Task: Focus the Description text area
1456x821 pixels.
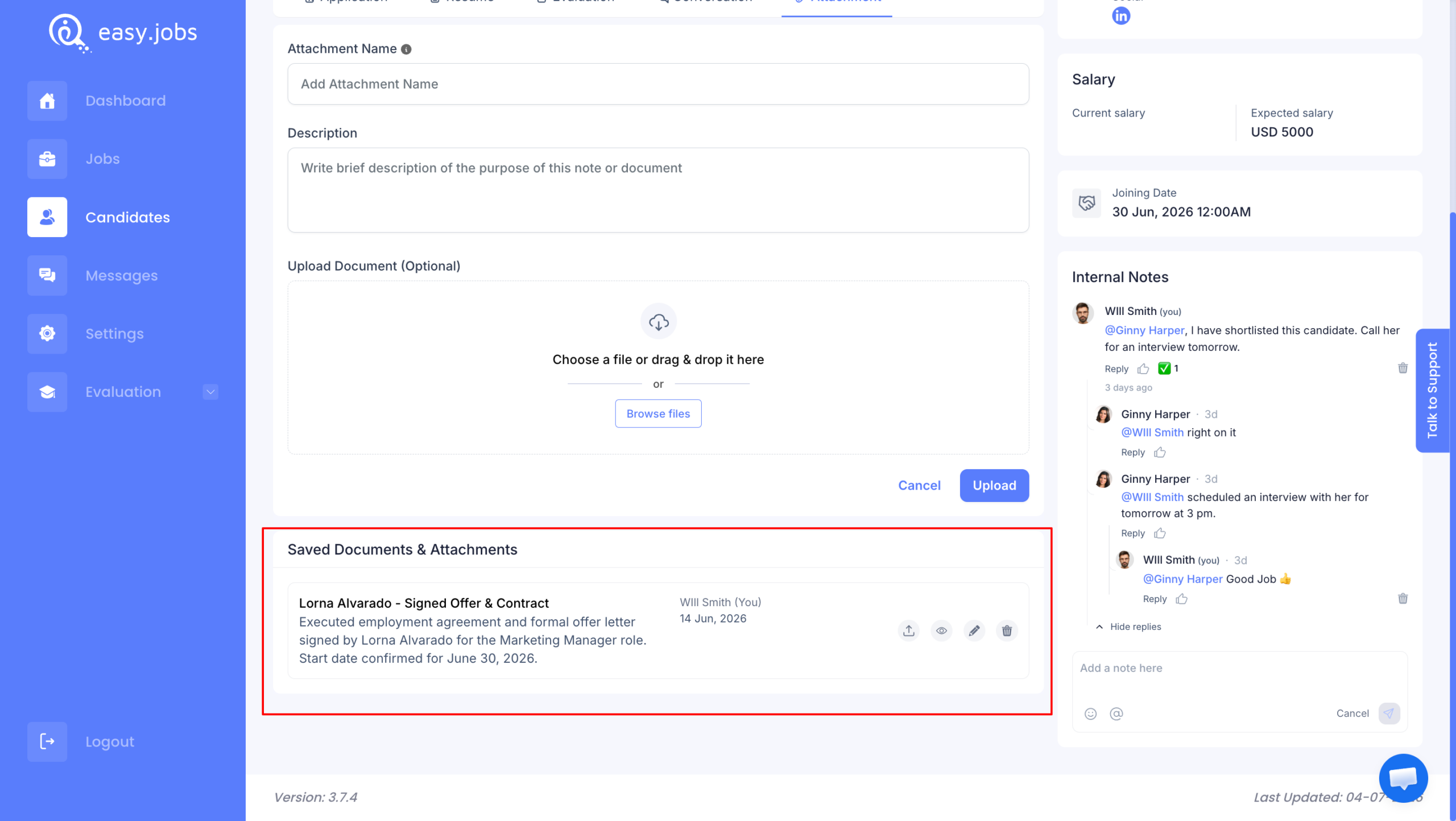Action: tap(658, 190)
